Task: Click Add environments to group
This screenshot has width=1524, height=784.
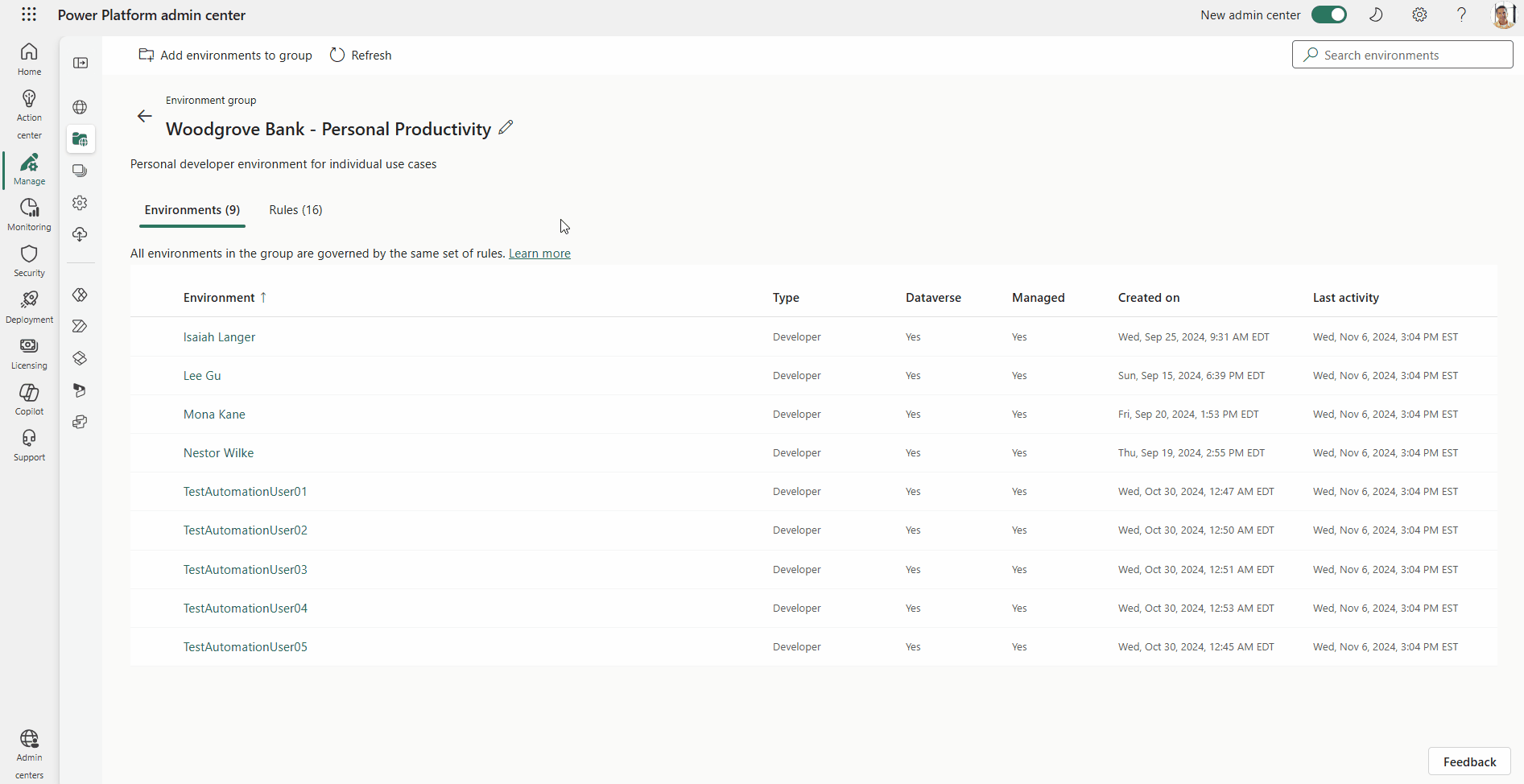Action: 225,56
